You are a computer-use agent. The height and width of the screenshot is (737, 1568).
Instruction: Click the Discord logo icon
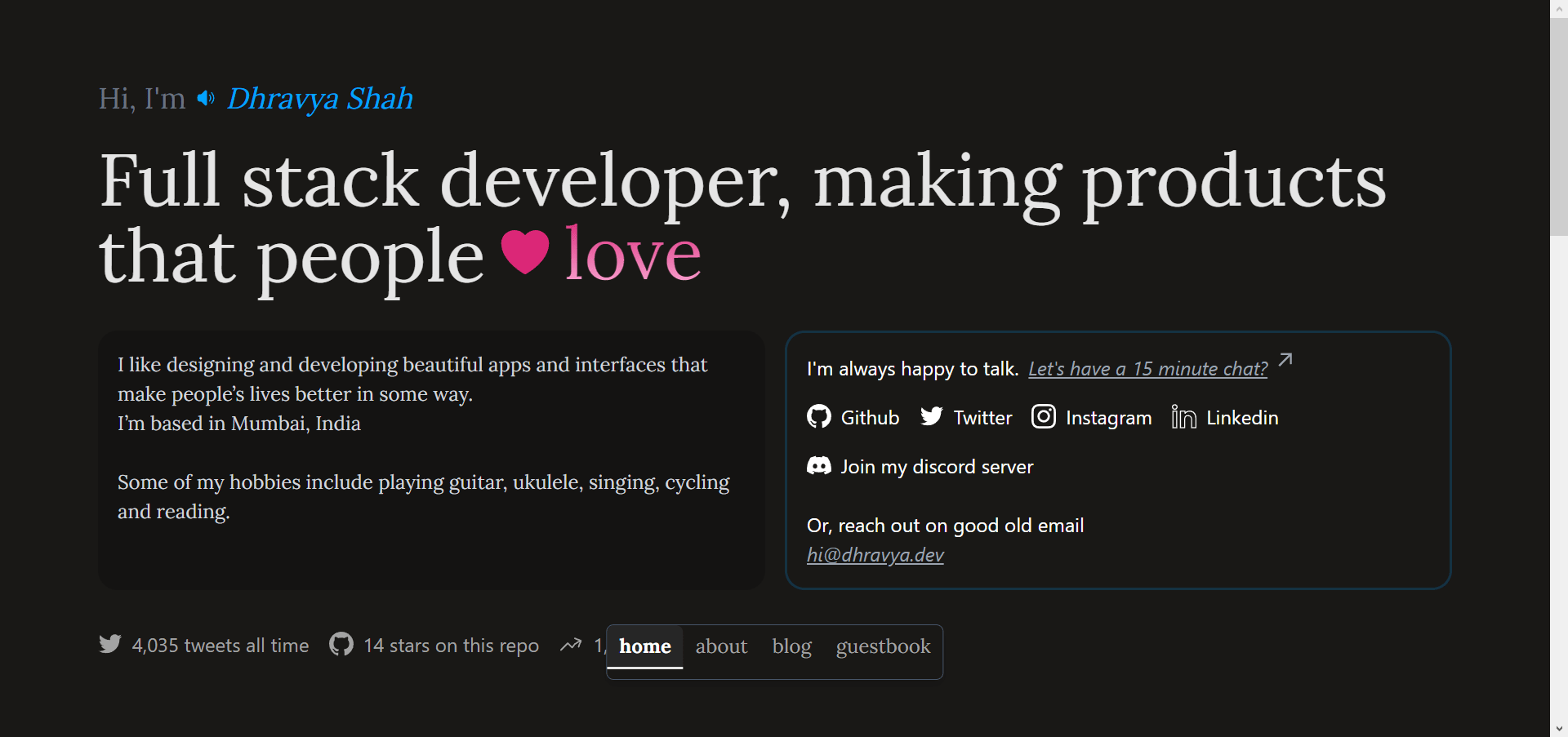click(818, 466)
